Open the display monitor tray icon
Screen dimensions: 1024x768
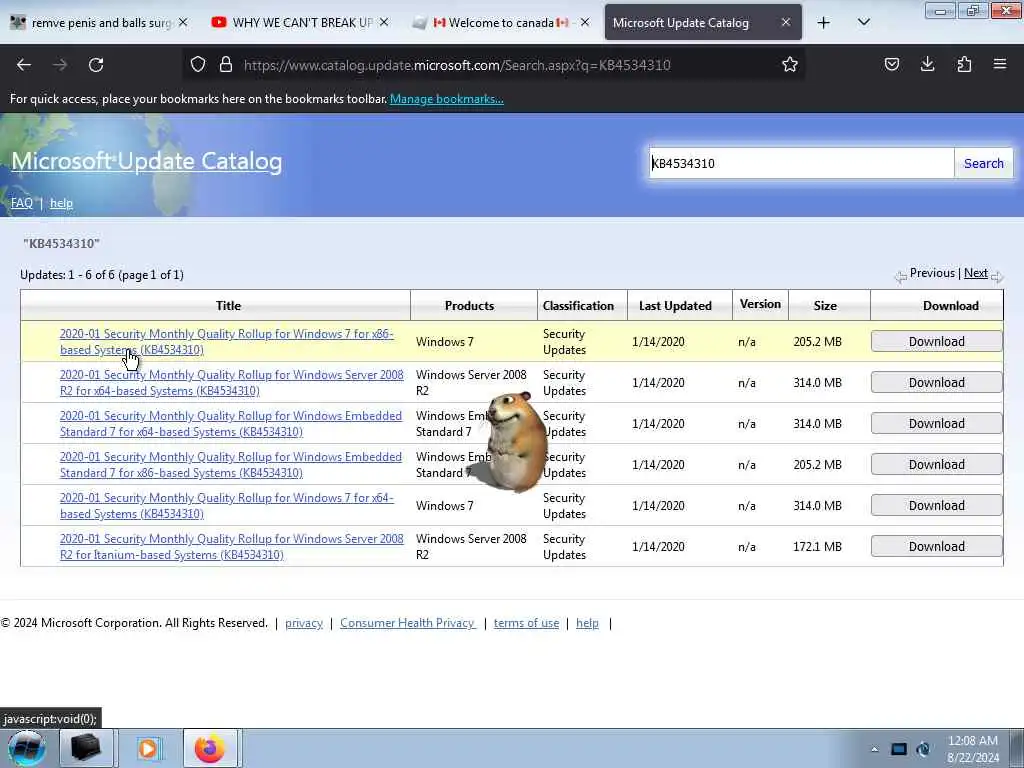pyautogui.click(x=899, y=749)
